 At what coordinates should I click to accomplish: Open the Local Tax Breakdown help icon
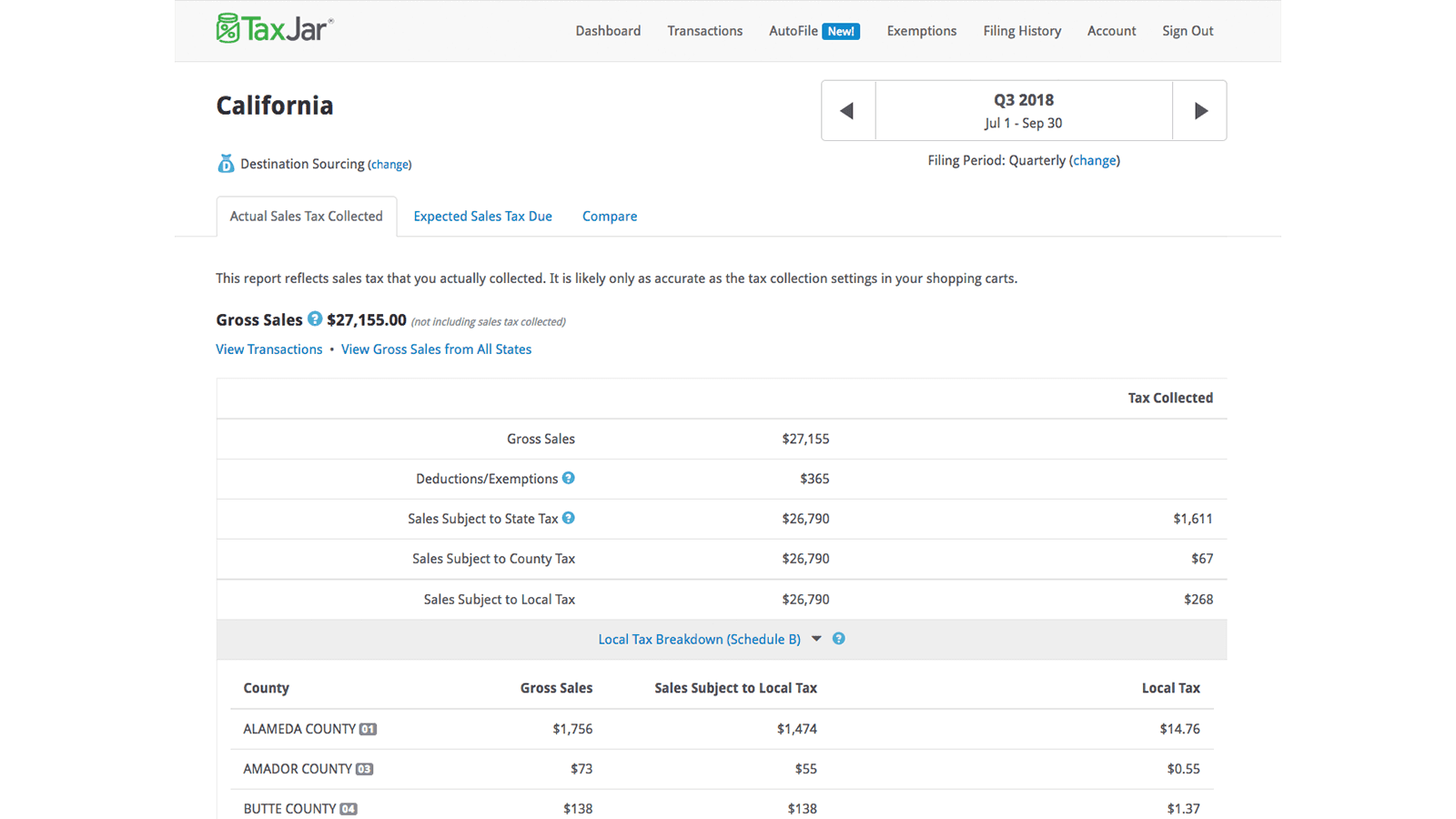pyautogui.click(x=838, y=639)
